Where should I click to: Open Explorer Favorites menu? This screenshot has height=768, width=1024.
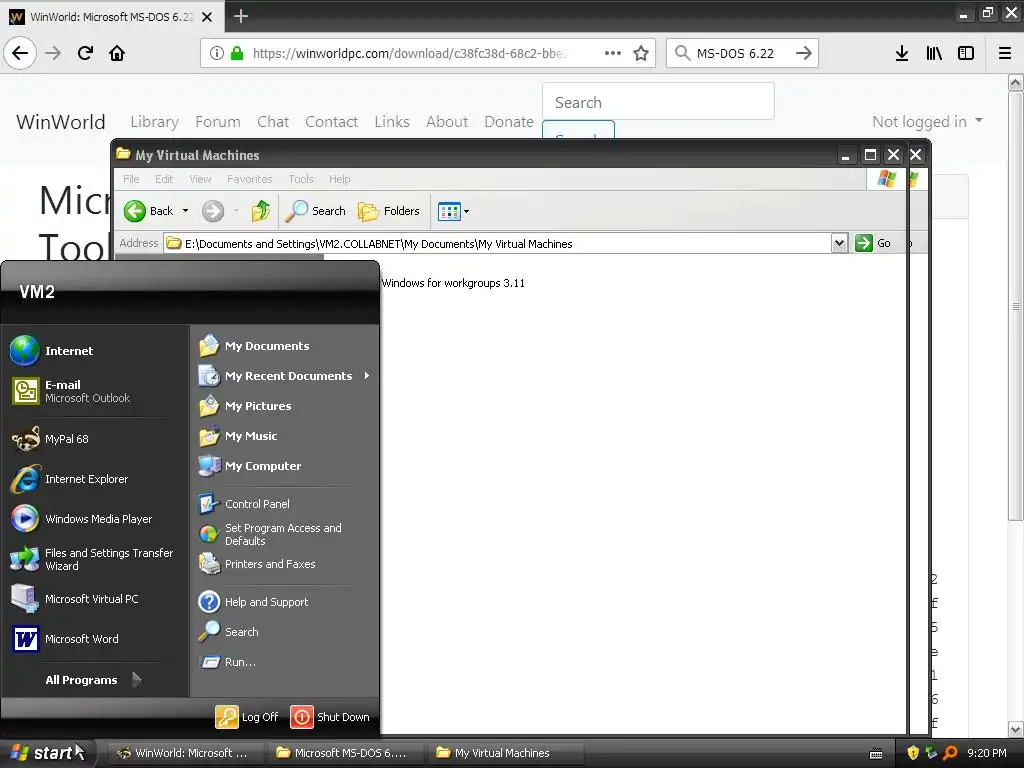pyautogui.click(x=249, y=179)
